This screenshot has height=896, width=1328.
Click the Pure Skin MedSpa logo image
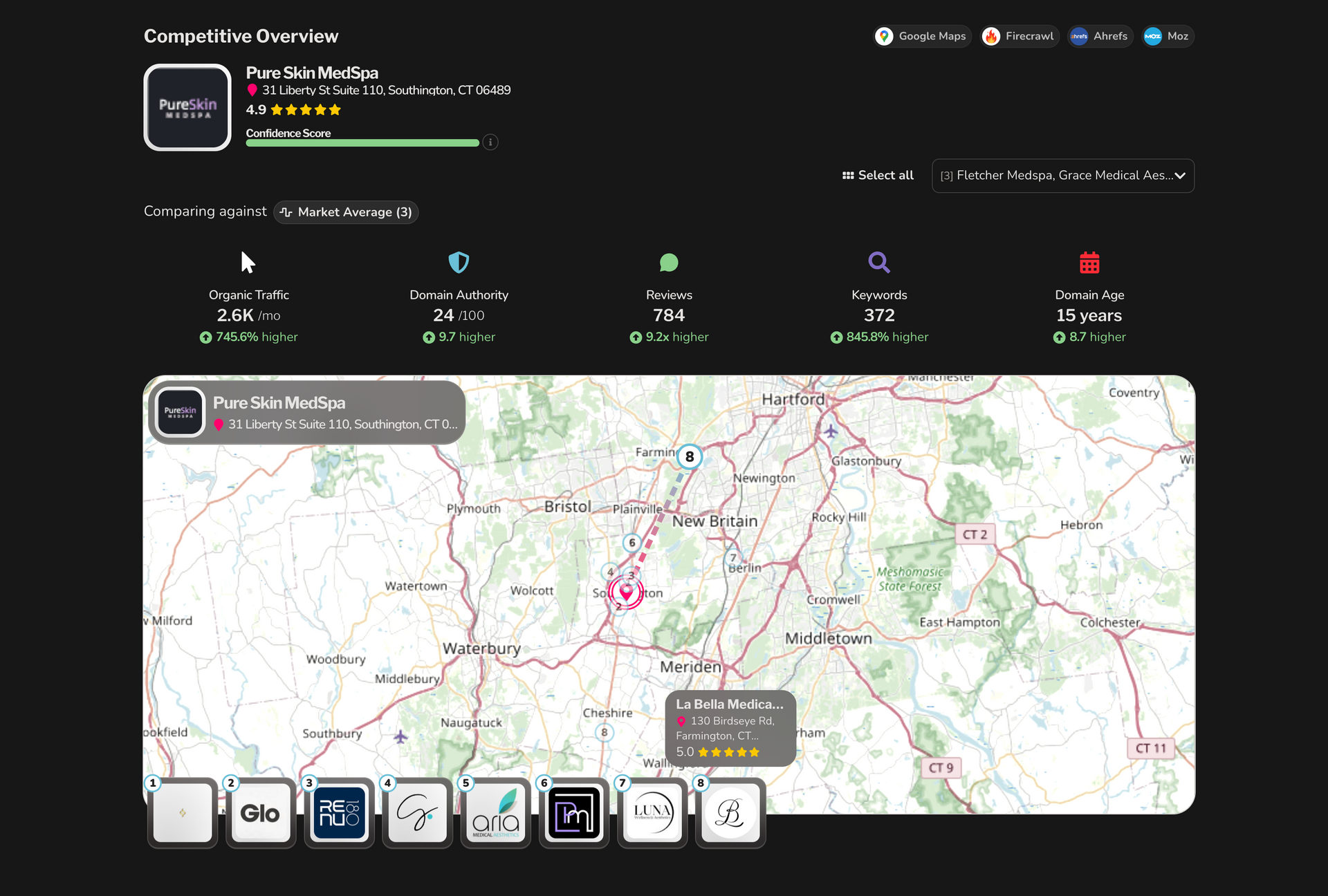187,107
